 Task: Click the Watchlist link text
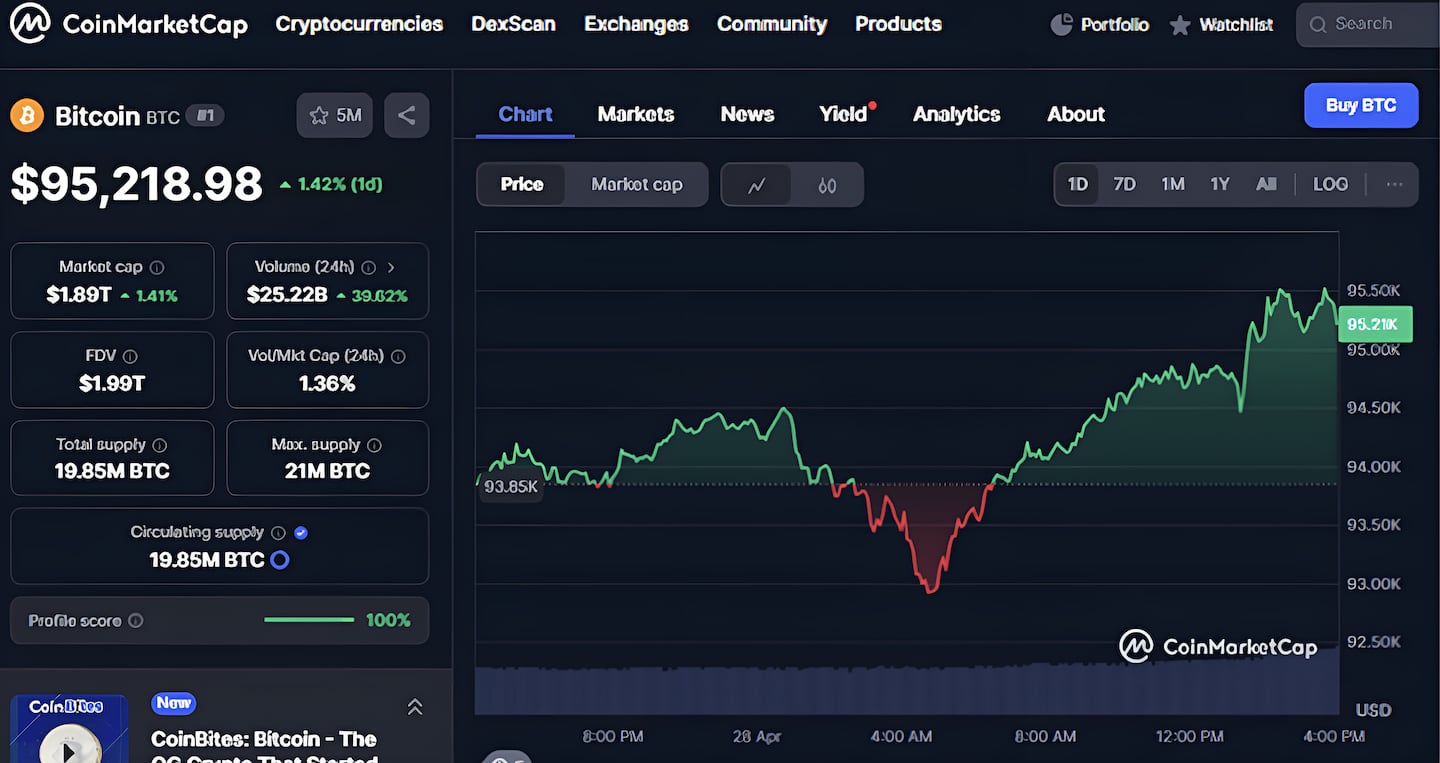coord(1236,25)
